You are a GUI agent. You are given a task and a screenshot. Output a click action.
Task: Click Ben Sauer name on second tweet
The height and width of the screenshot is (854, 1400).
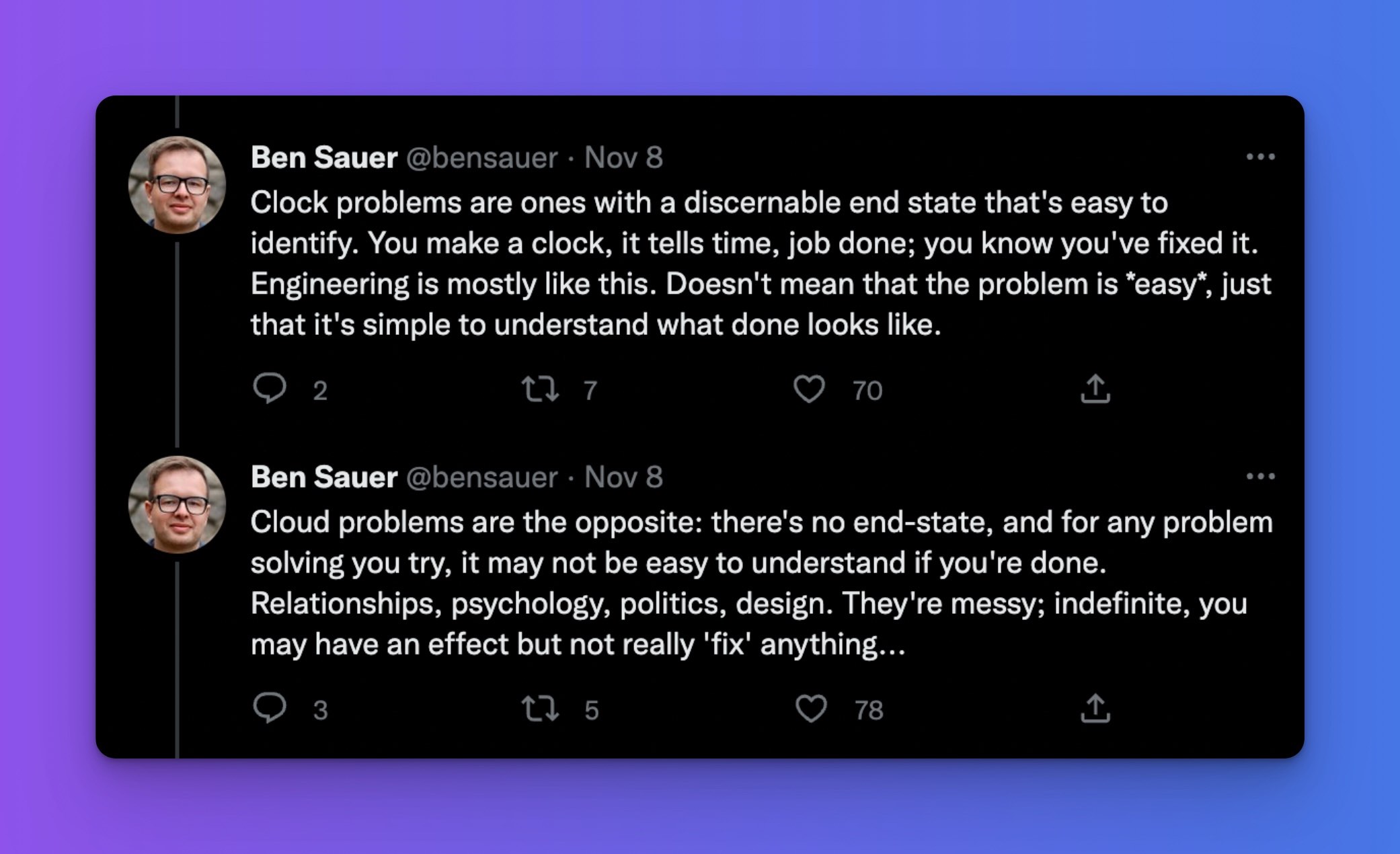click(324, 477)
